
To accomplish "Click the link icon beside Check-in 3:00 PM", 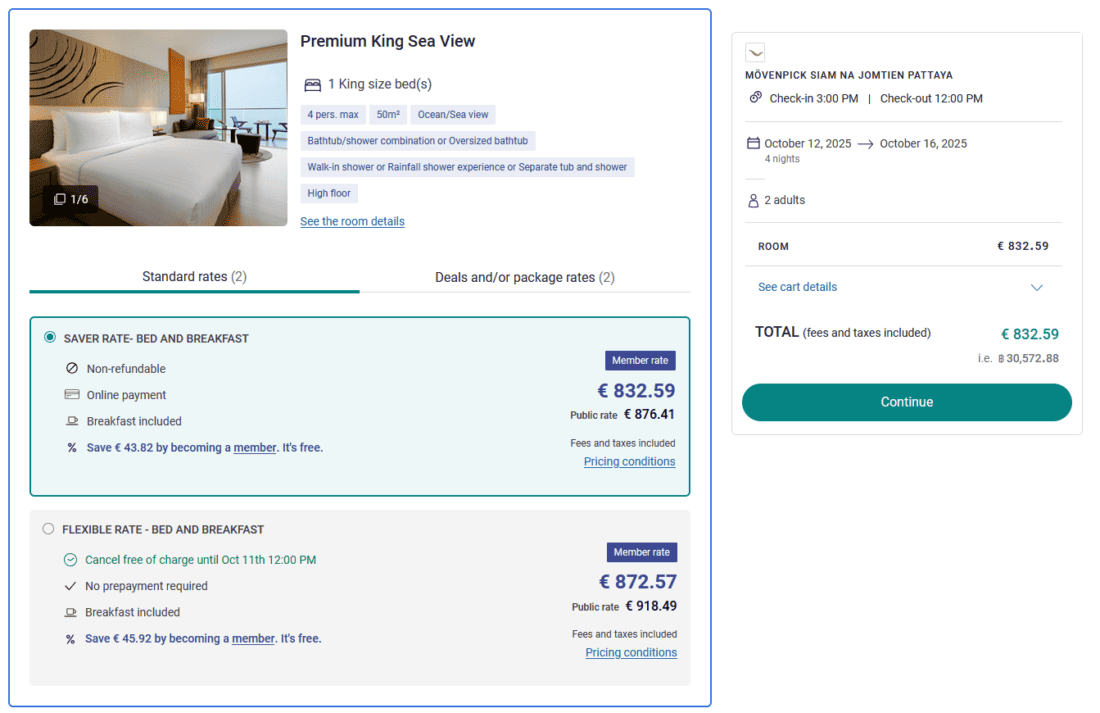I will [757, 98].
